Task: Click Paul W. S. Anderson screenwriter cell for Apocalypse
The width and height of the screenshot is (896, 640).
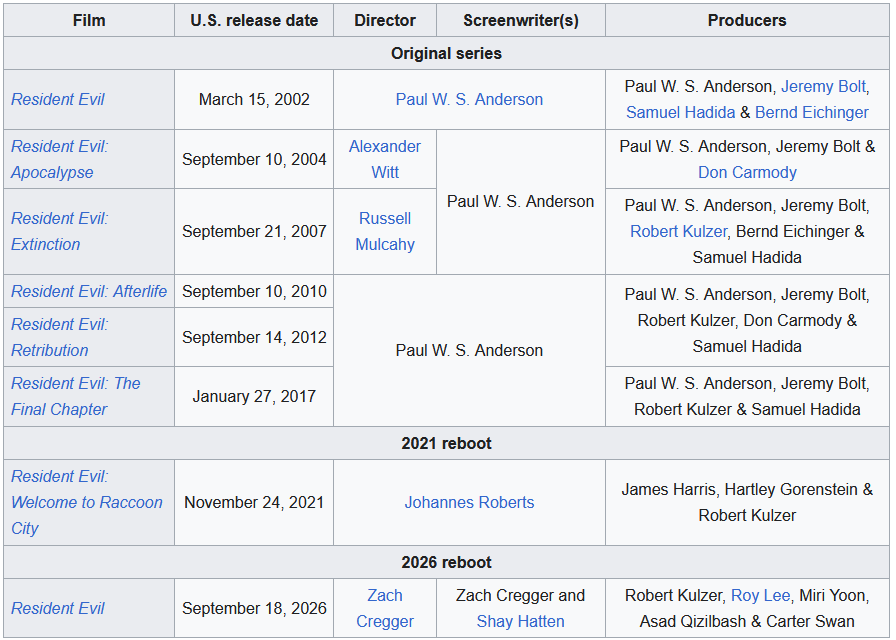Action: pyautogui.click(x=521, y=202)
